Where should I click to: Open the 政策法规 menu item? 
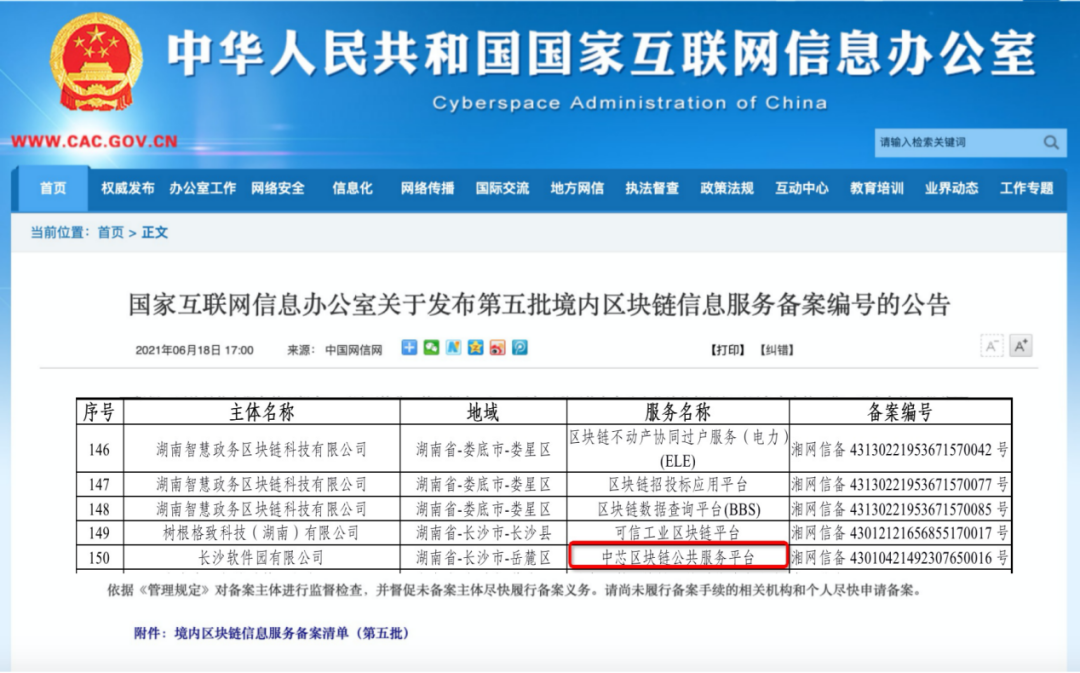(x=727, y=188)
